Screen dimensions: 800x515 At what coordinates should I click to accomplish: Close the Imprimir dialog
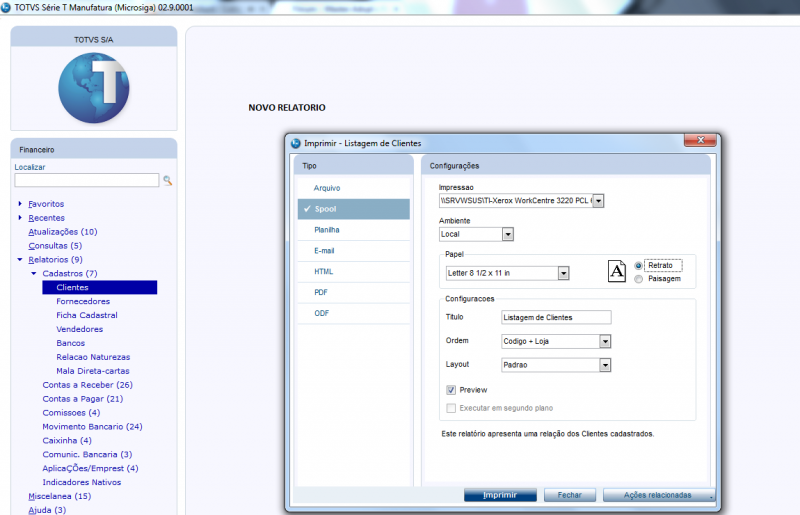[701, 140]
